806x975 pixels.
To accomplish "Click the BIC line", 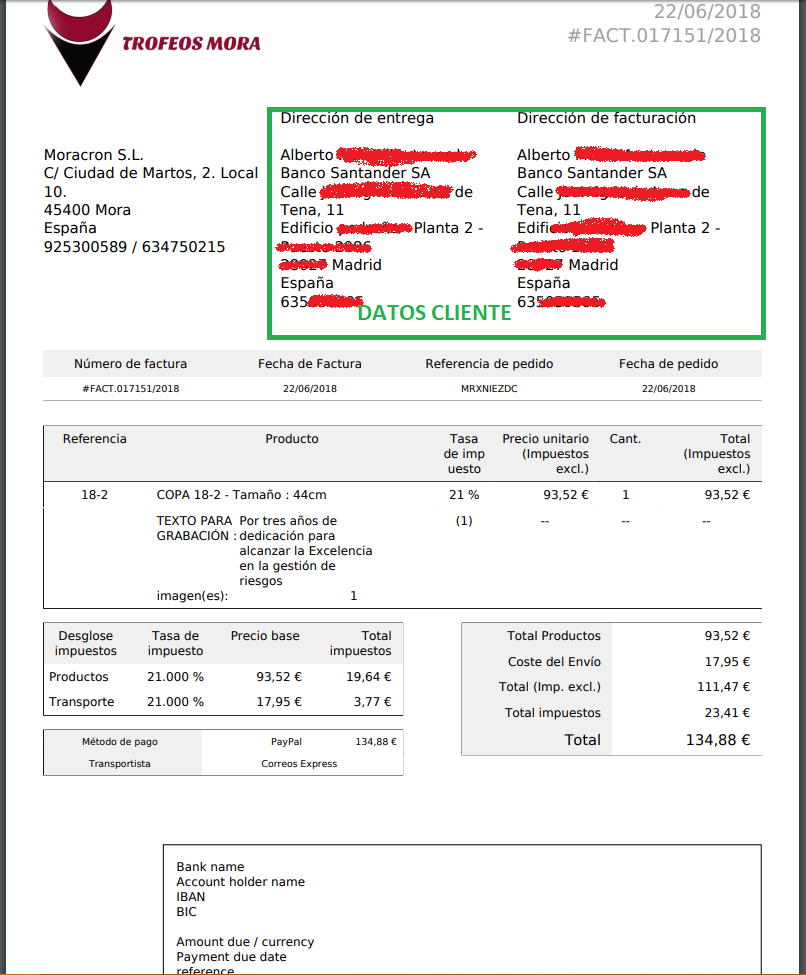I will pyautogui.click(x=186, y=912).
